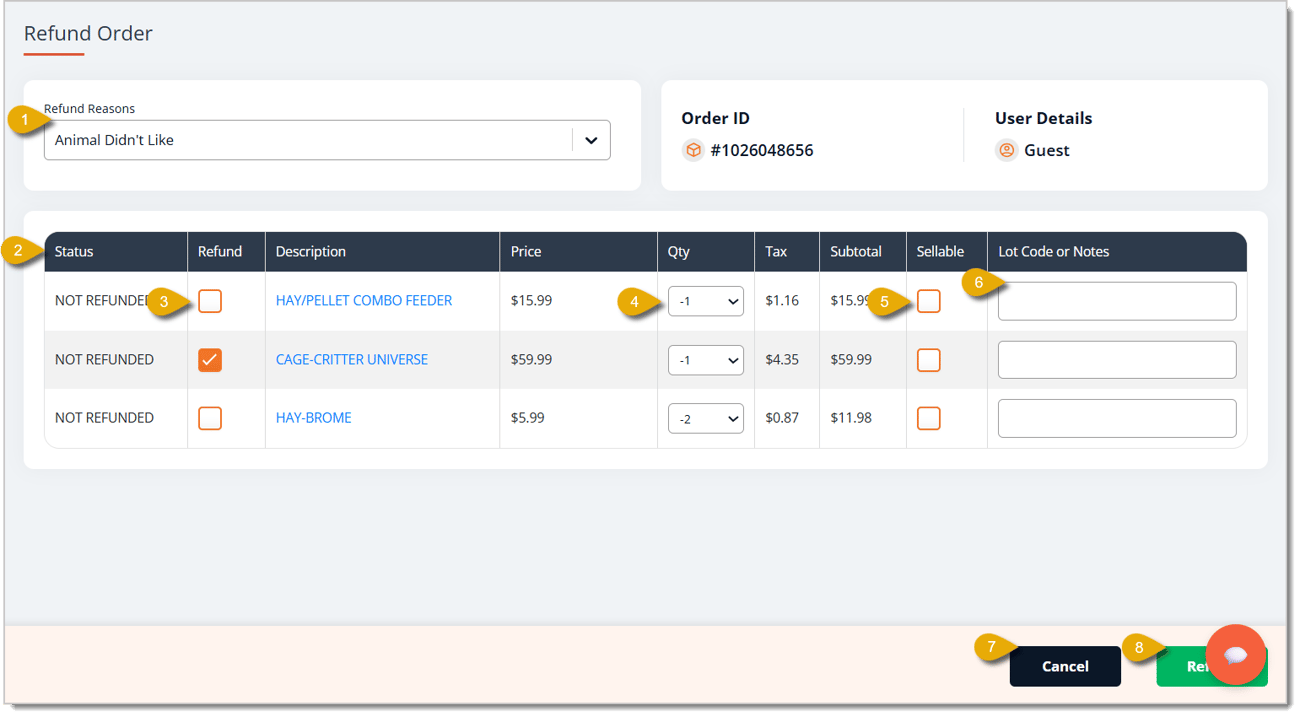Click the Cancel button
Viewport: 1300px width, 717px height.
click(1065, 666)
